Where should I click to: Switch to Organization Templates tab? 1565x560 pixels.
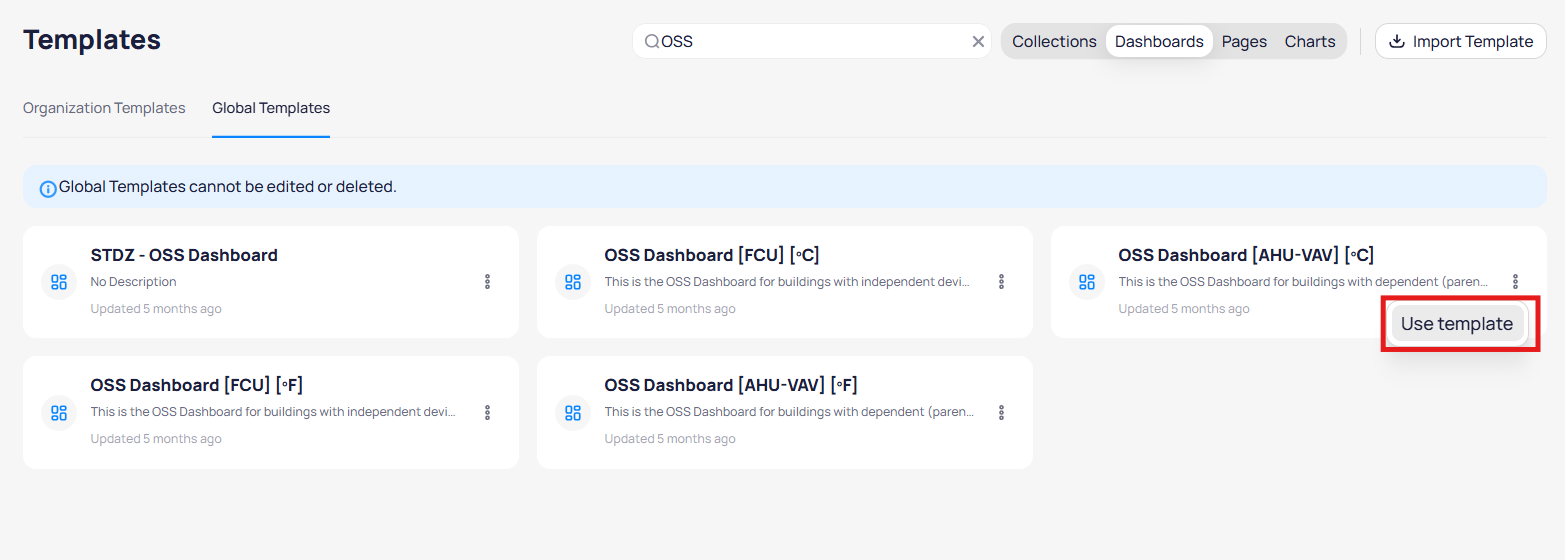(104, 108)
